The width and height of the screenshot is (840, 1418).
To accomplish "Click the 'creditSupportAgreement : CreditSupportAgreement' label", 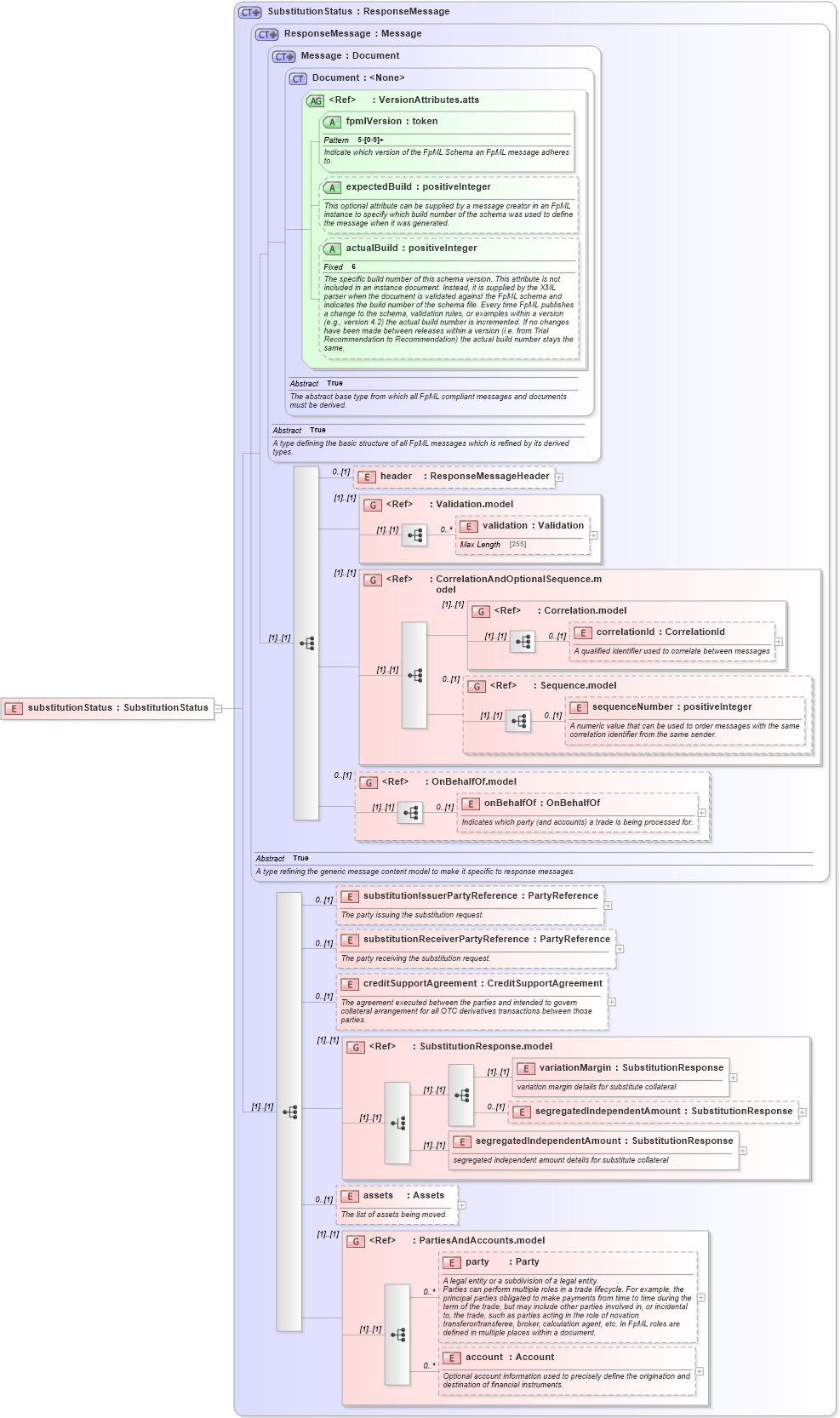I will [483, 984].
